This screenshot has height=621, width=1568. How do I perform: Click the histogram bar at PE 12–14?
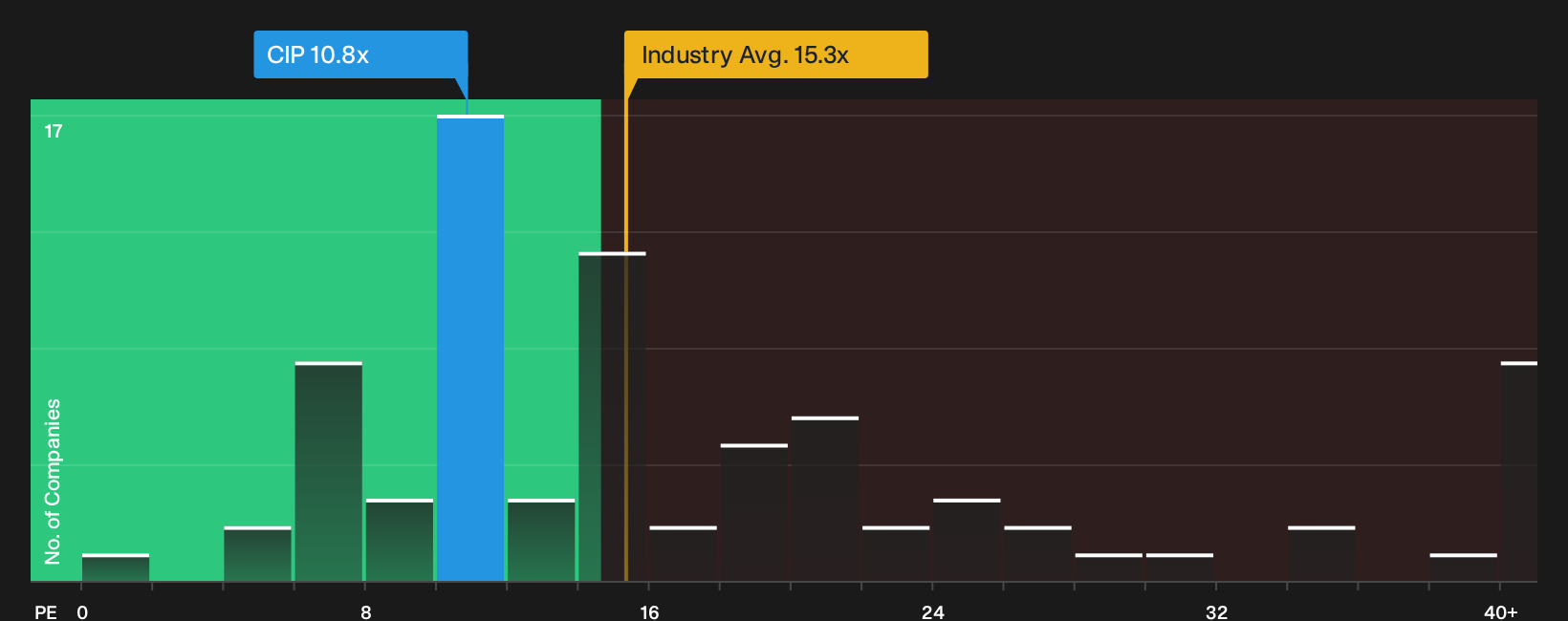point(541,540)
